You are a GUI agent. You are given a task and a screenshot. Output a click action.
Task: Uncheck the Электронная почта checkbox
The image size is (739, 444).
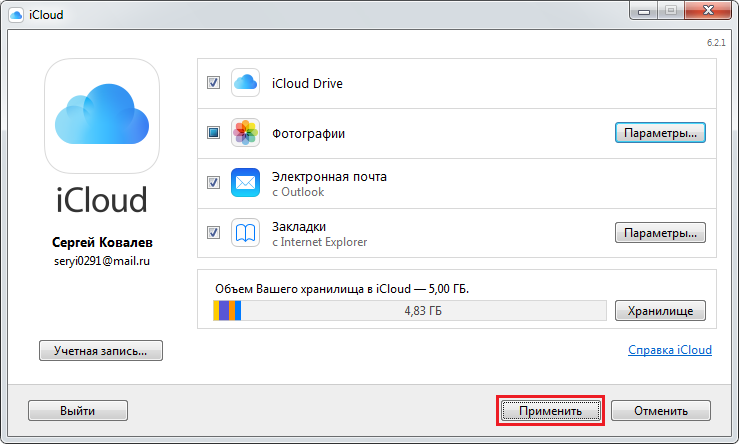pyautogui.click(x=213, y=182)
